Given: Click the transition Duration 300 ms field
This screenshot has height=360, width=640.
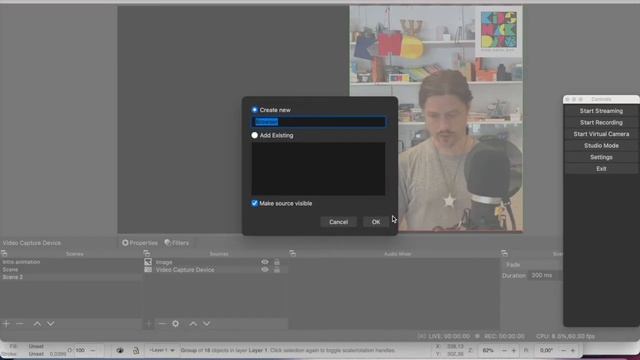Looking at the screenshot, I should coord(545,276).
